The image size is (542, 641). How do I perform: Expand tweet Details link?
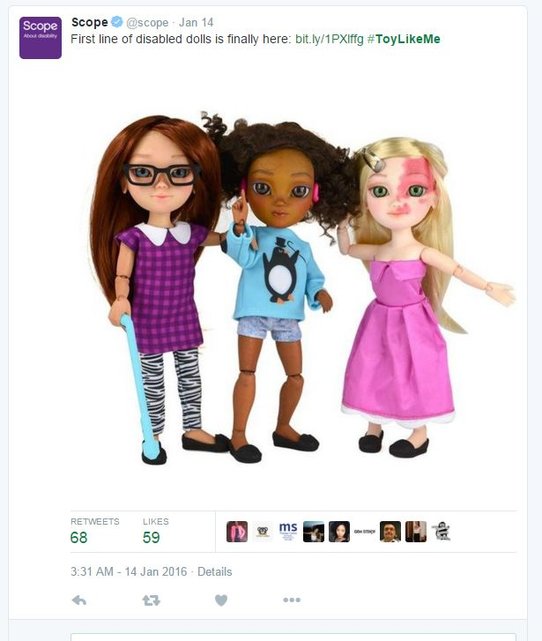215,572
